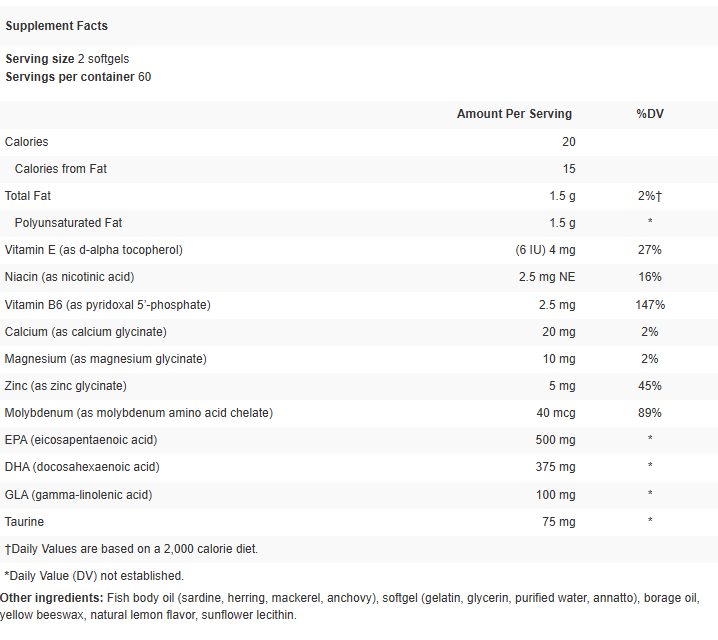Select the Polyunsaturated Fat label
This screenshot has width=718, height=640.
[69, 223]
